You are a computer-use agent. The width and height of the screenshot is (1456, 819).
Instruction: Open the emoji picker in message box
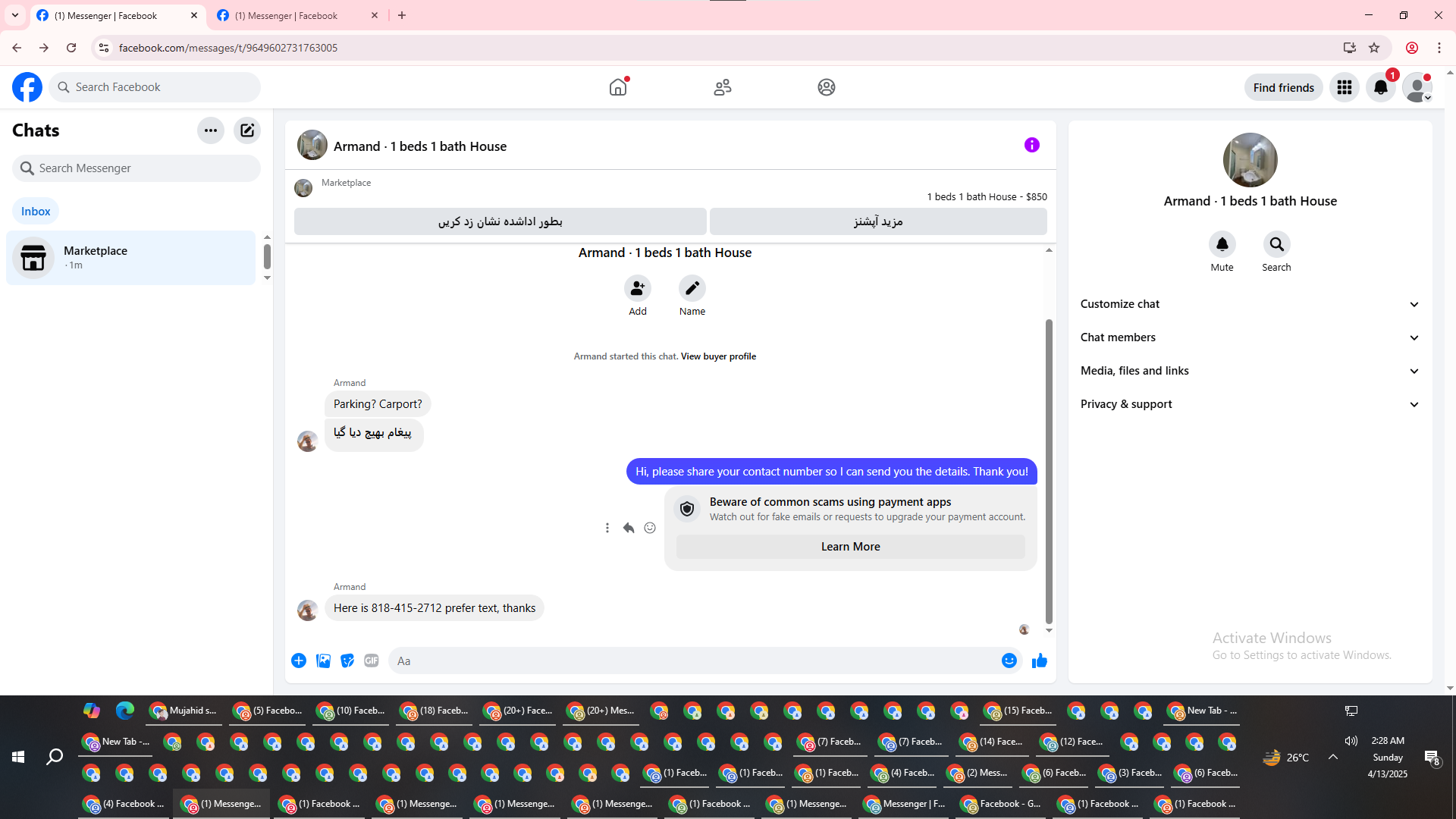1009,661
